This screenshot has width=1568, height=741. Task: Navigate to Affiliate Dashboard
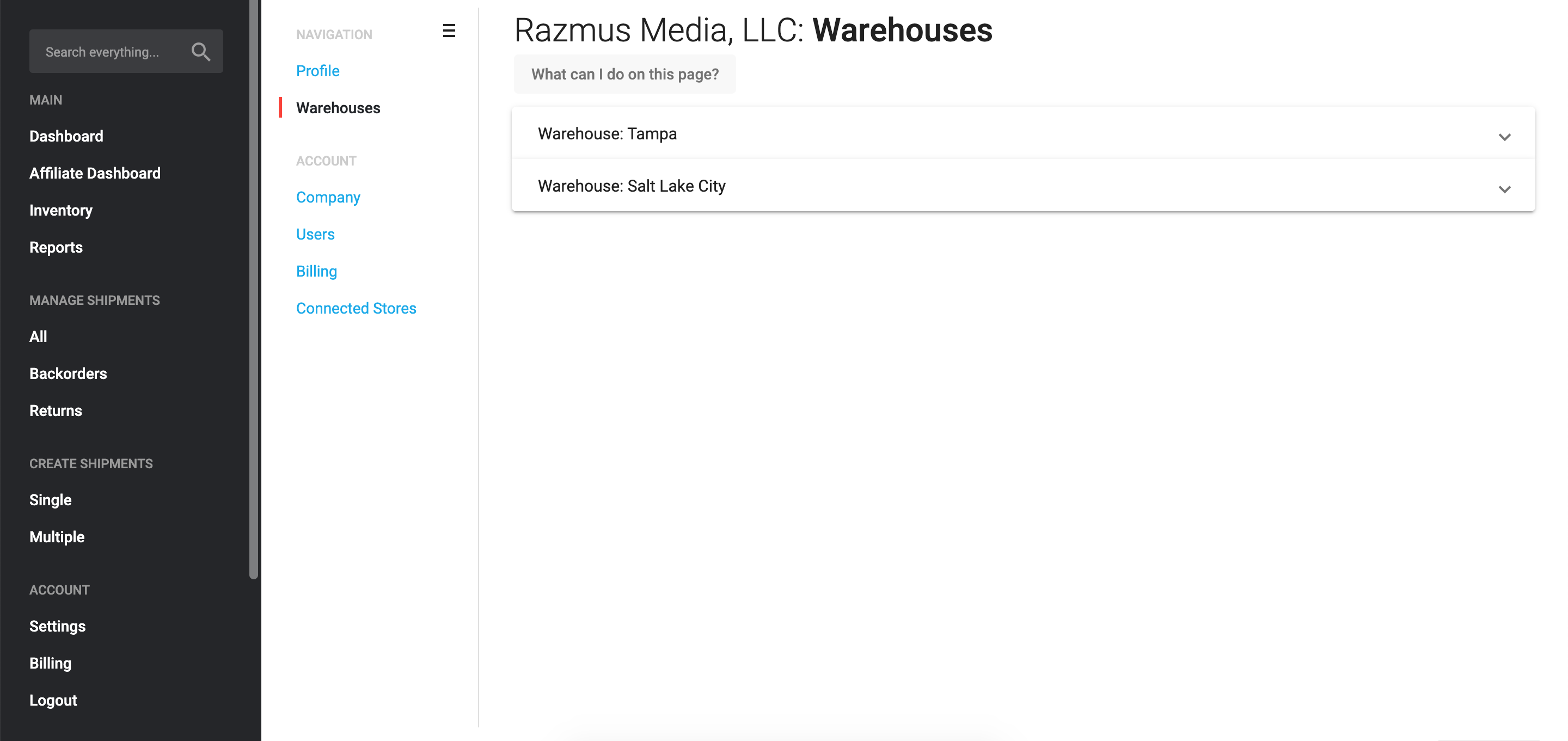tap(95, 173)
